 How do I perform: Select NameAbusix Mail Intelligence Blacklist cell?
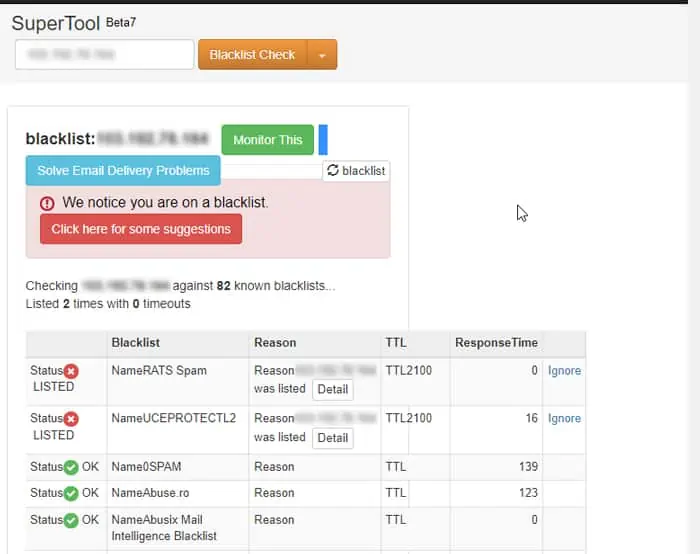coord(178,528)
